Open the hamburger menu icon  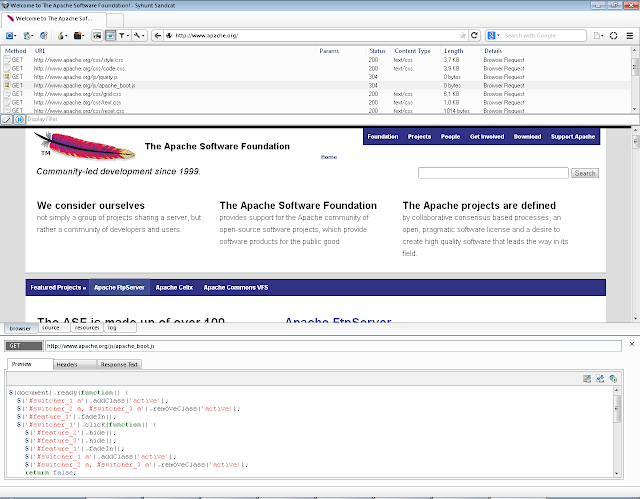pos(630,36)
